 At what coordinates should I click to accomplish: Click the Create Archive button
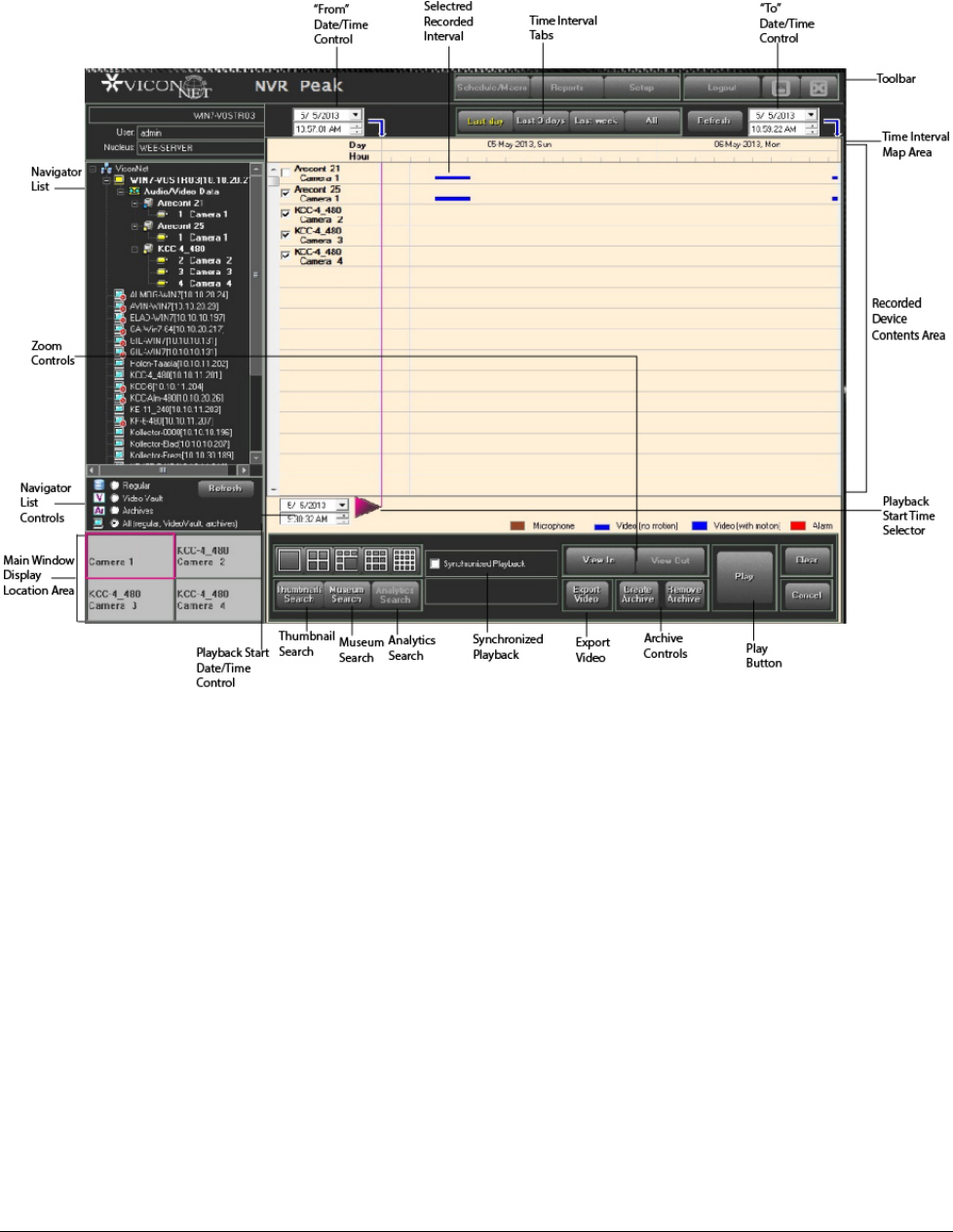[637, 595]
